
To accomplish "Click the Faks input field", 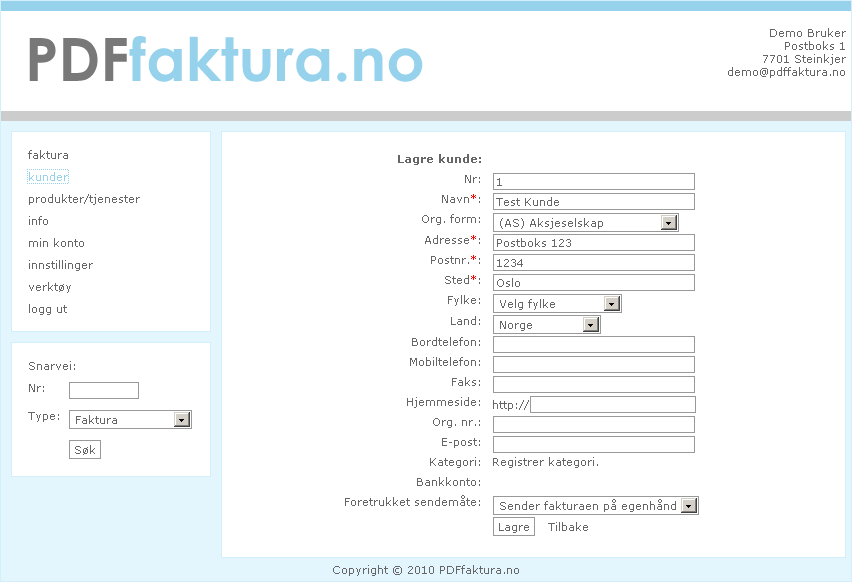I will click(x=594, y=385).
